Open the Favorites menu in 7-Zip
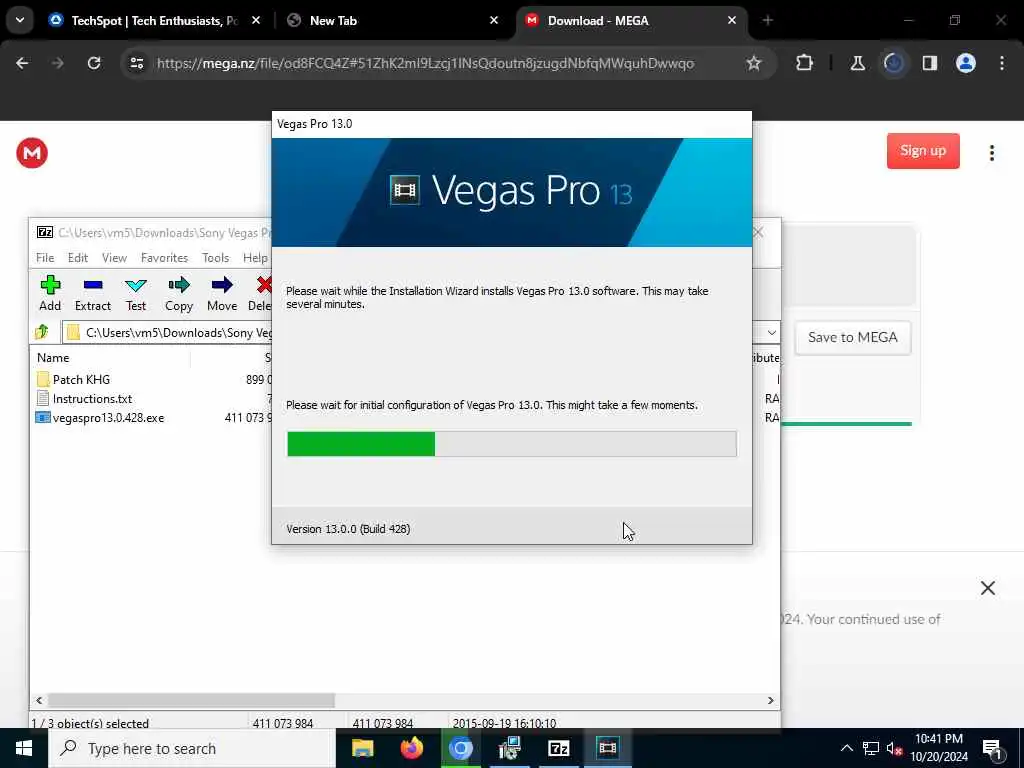Screen dimensions: 1024x768 pyautogui.click(x=165, y=257)
